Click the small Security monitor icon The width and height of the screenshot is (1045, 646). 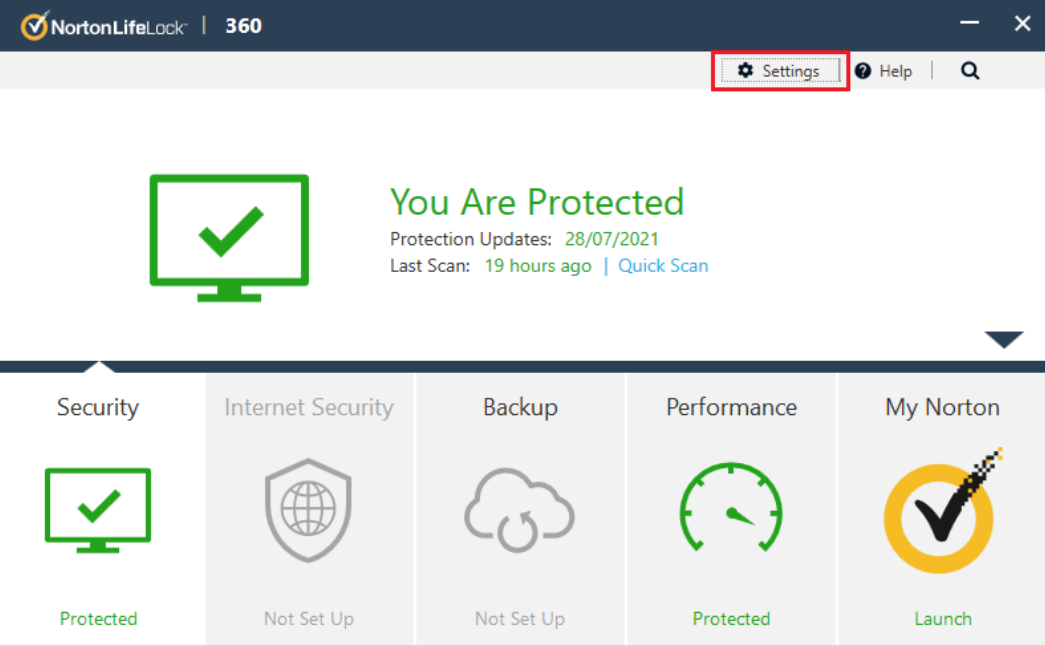[98, 509]
